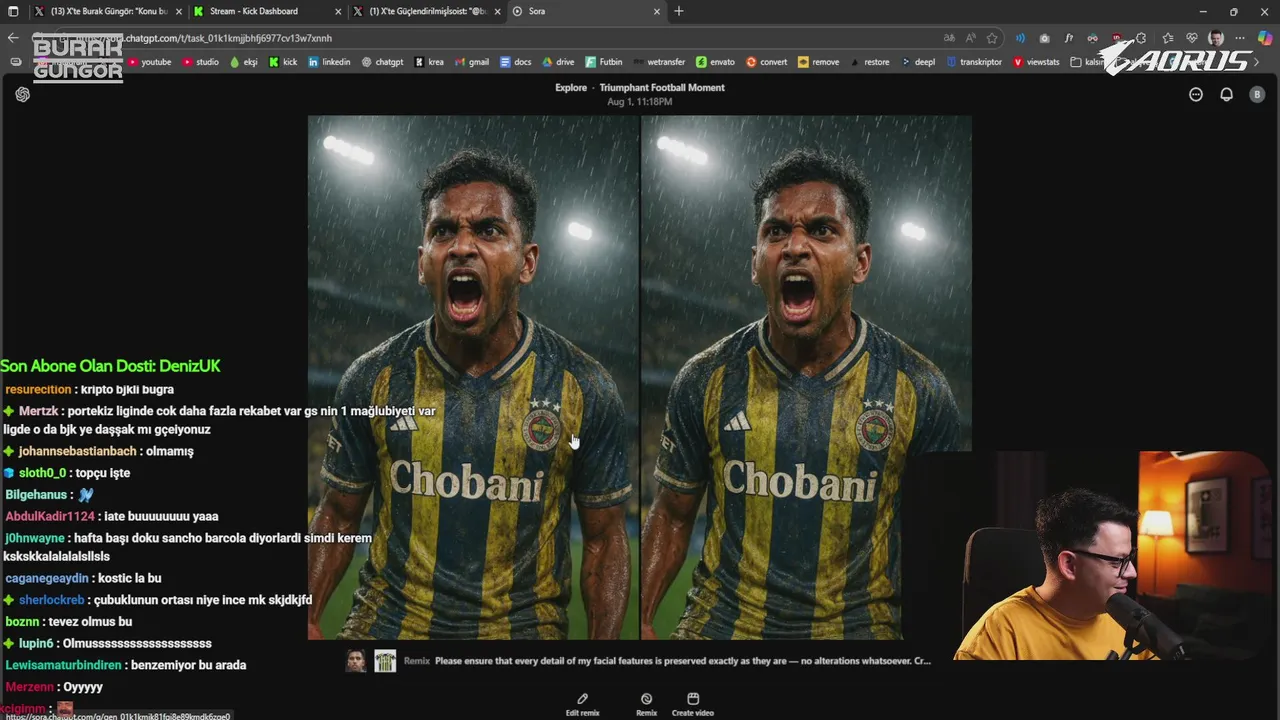Open the convert bookmark
Screen dimensions: 1280x720
(766, 62)
